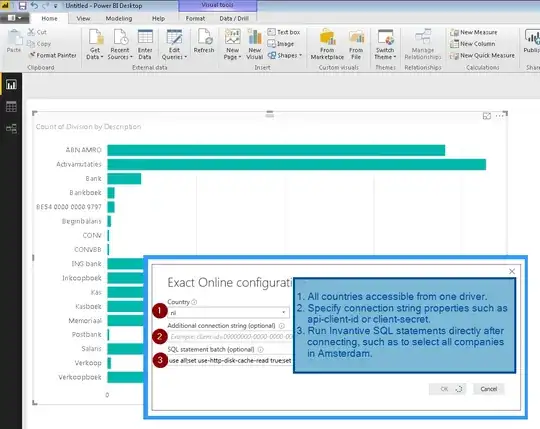Click the Beginbalans axis label
This screenshot has width=540, height=429.
[82, 221]
